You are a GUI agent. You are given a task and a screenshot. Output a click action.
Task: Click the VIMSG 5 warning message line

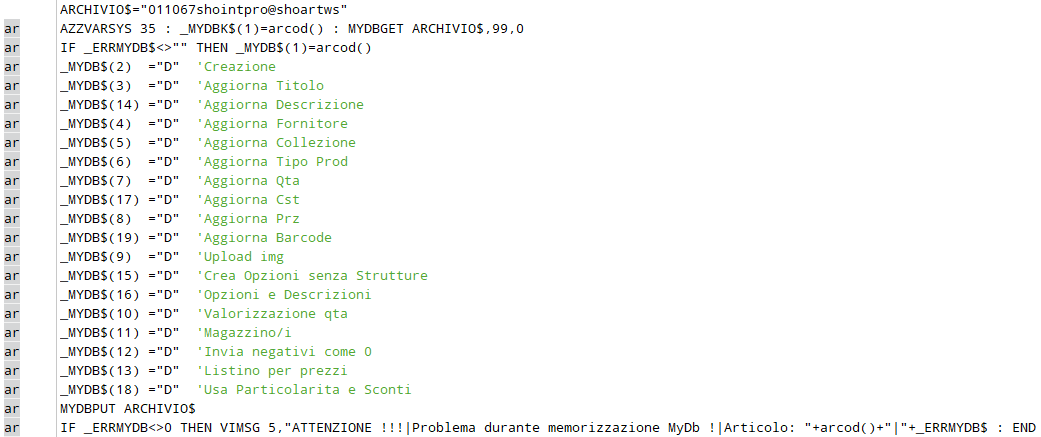(x=540, y=428)
